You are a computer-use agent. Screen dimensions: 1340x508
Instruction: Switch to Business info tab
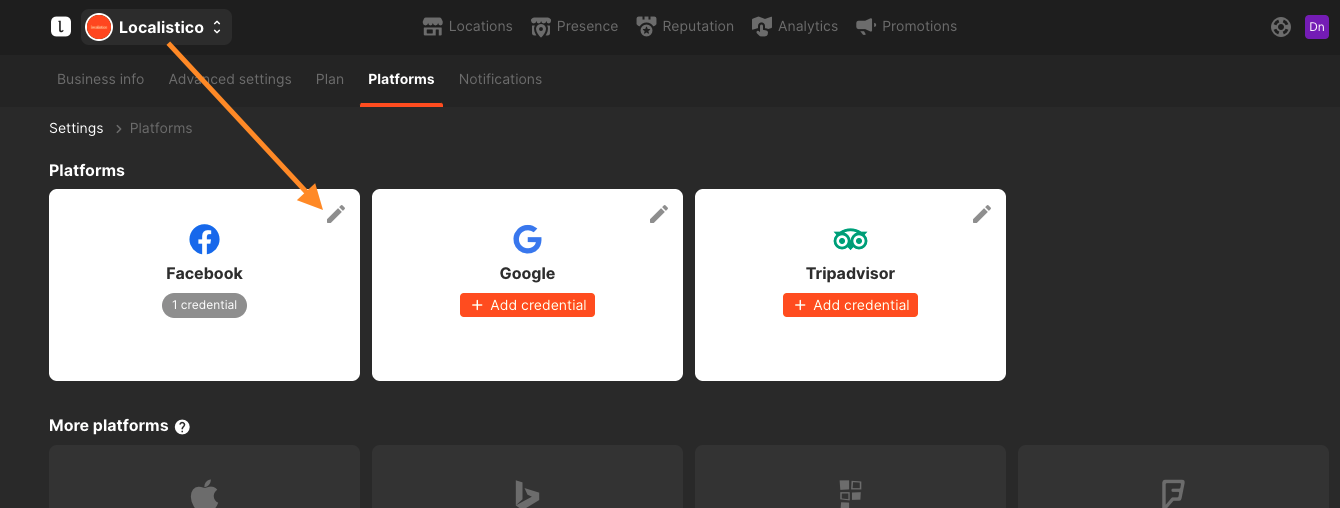(101, 79)
